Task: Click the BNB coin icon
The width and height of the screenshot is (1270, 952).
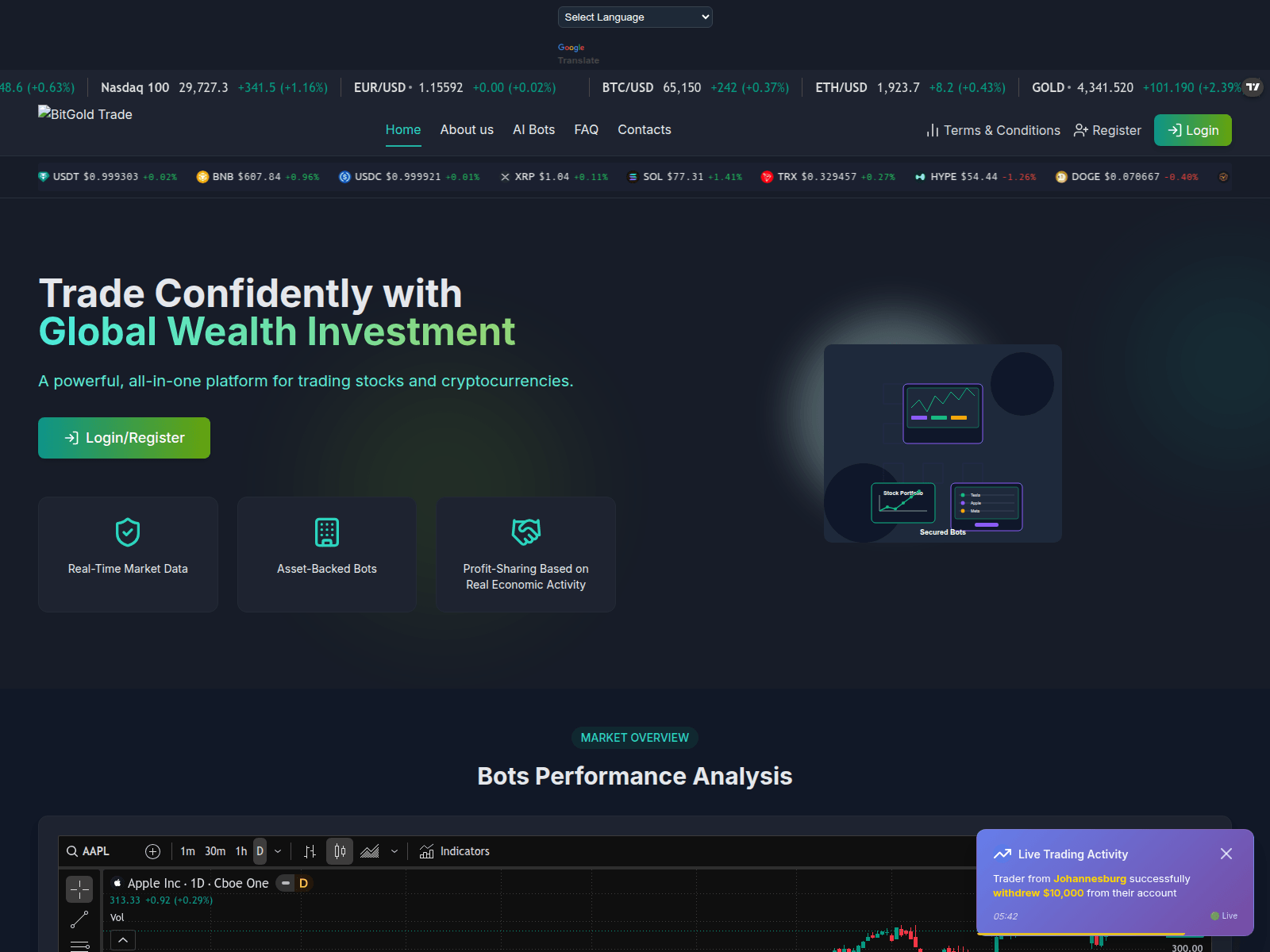Action: point(202,177)
